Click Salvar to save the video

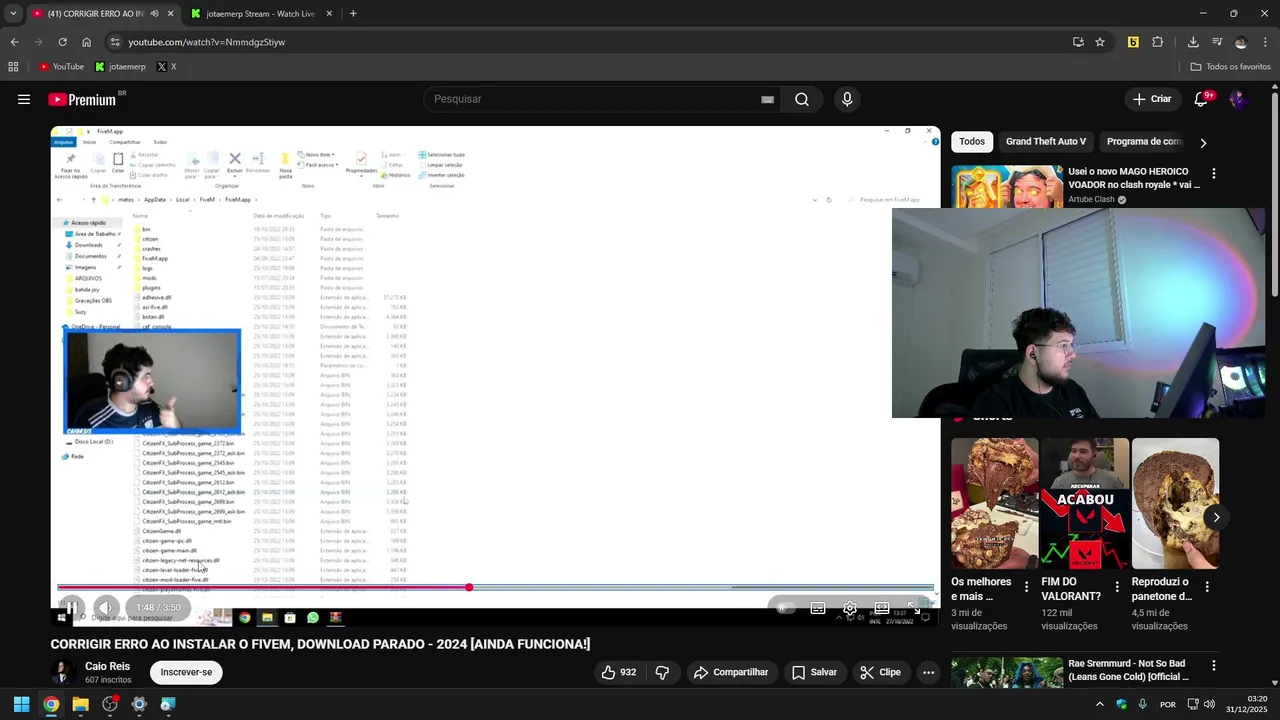814,672
